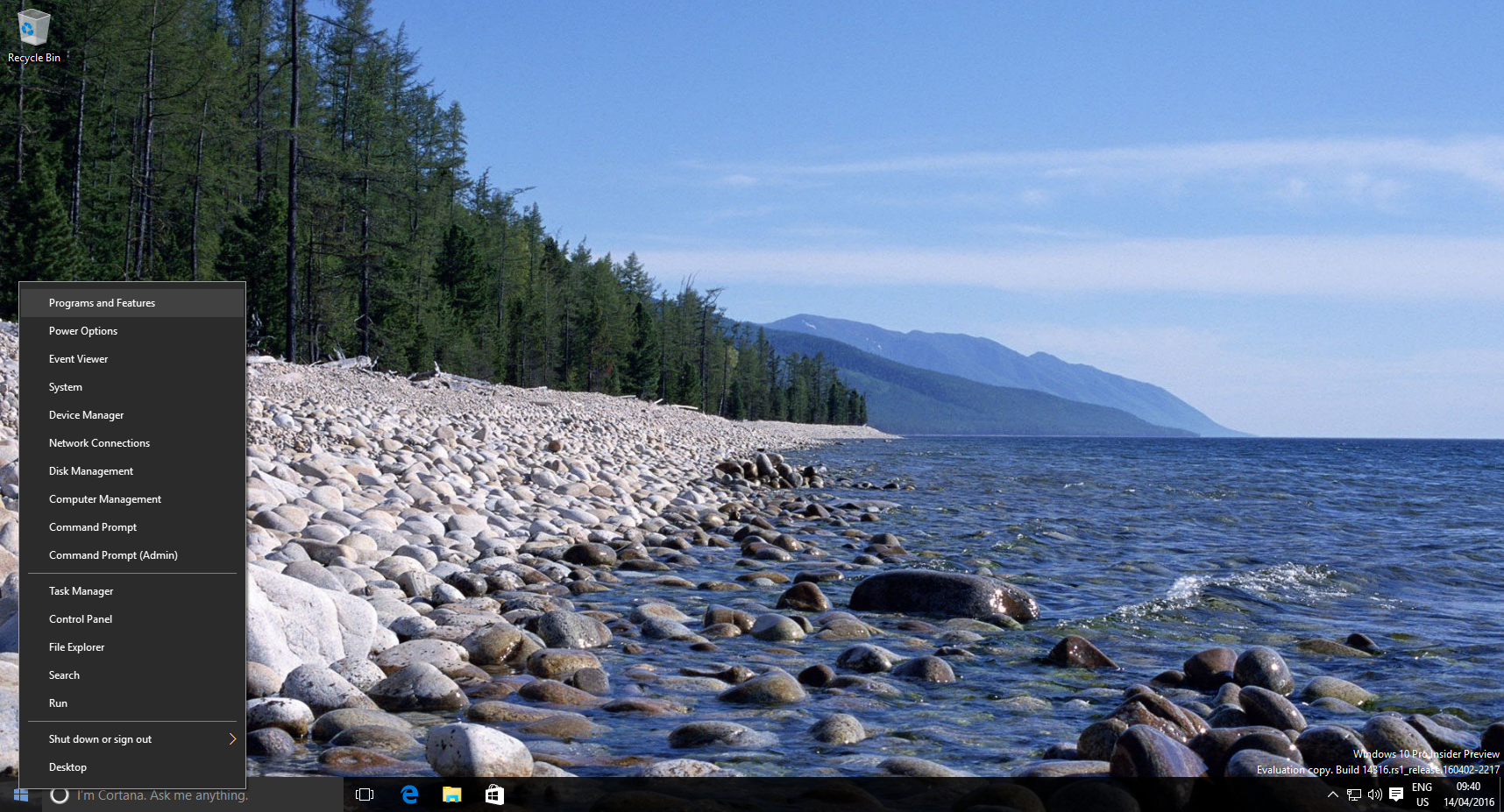1504x812 pixels.
Task: Open Task View from the taskbar
Action: [x=365, y=795]
